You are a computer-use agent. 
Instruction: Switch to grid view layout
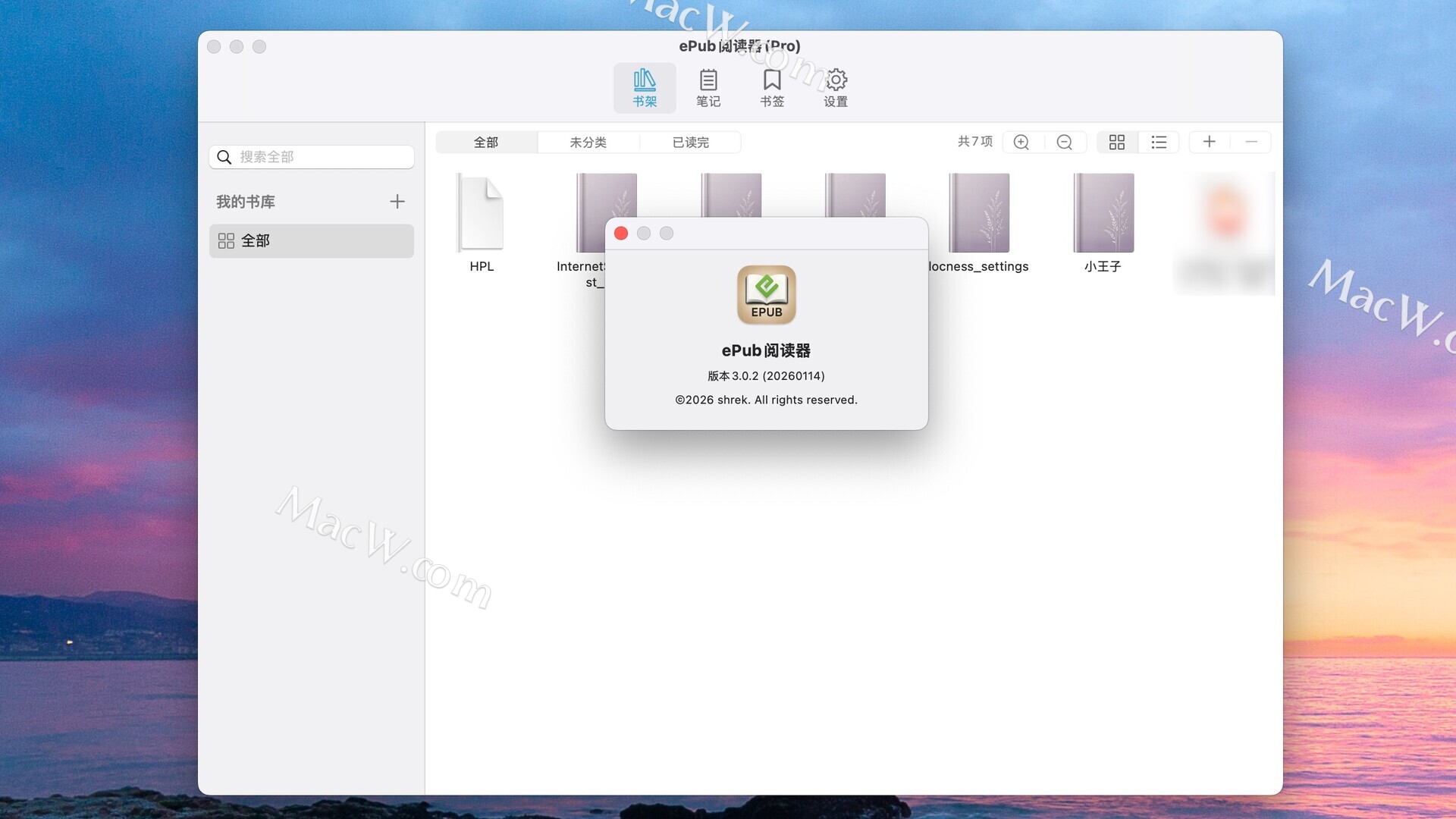[x=1116, y=143]
